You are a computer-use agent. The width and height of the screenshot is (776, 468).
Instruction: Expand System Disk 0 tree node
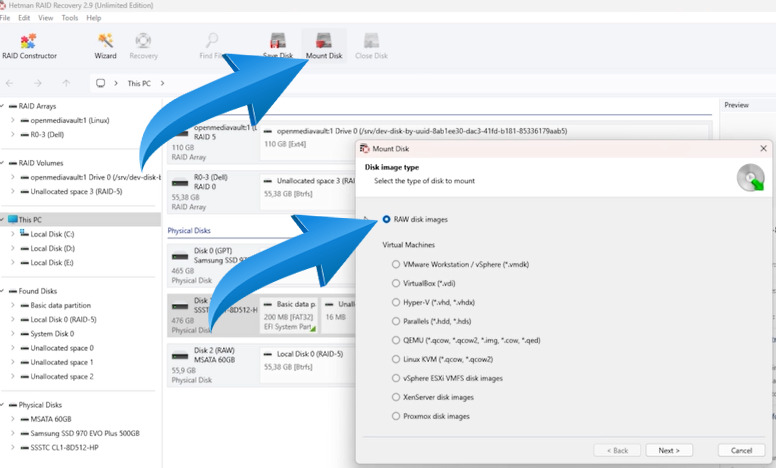tap(12, 334)
